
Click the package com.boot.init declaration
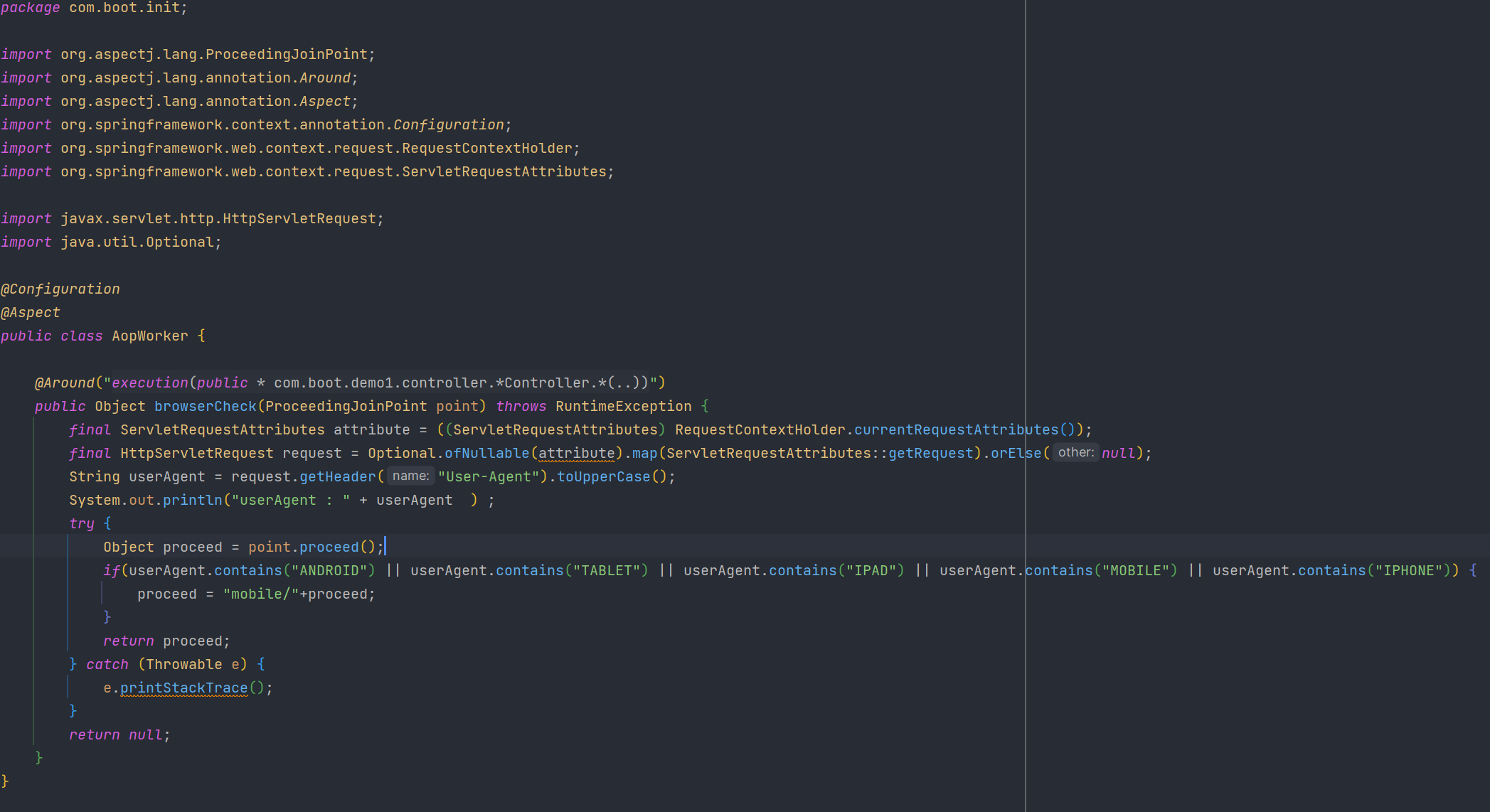pyautogui.click(x=94, y=7)
